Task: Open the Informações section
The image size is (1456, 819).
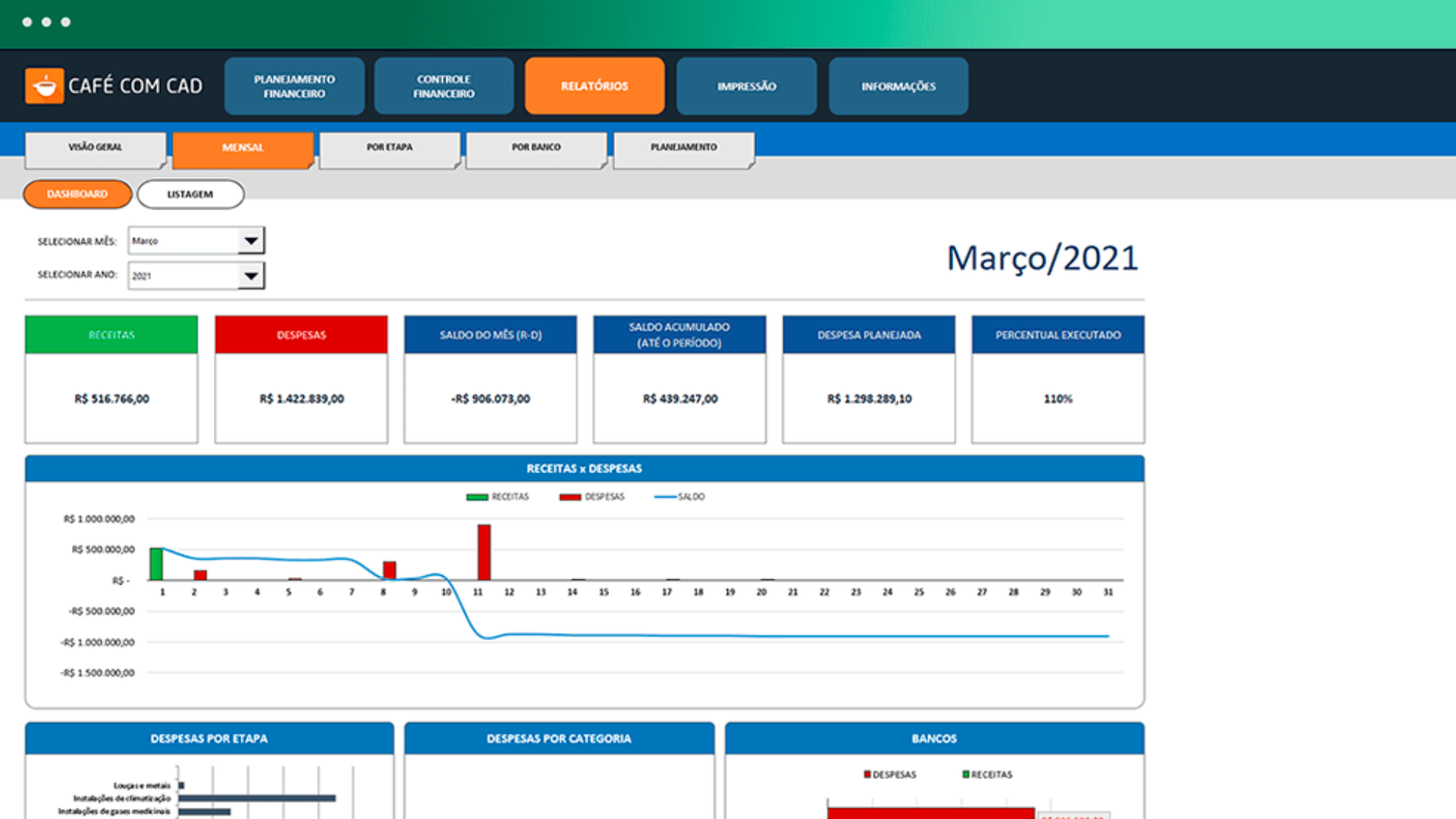Action: pos(898,86)
